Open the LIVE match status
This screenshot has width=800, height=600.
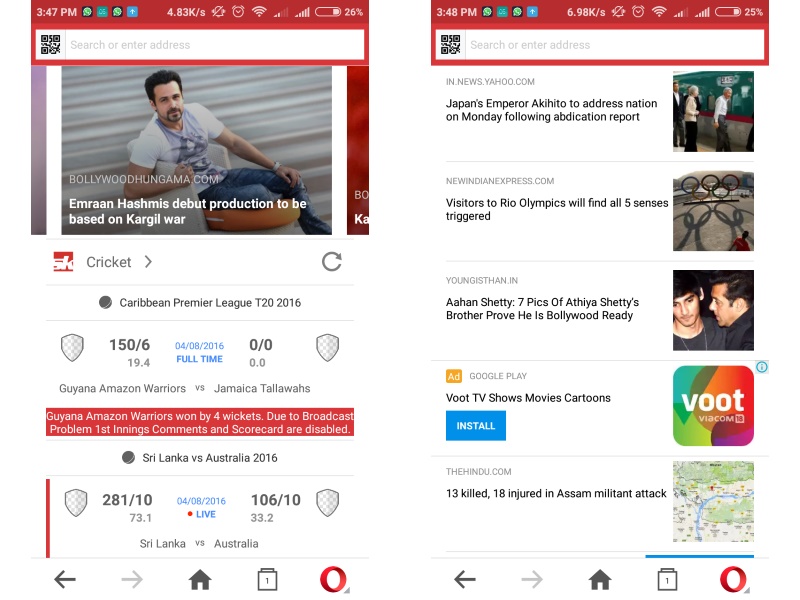pos(202,514)
